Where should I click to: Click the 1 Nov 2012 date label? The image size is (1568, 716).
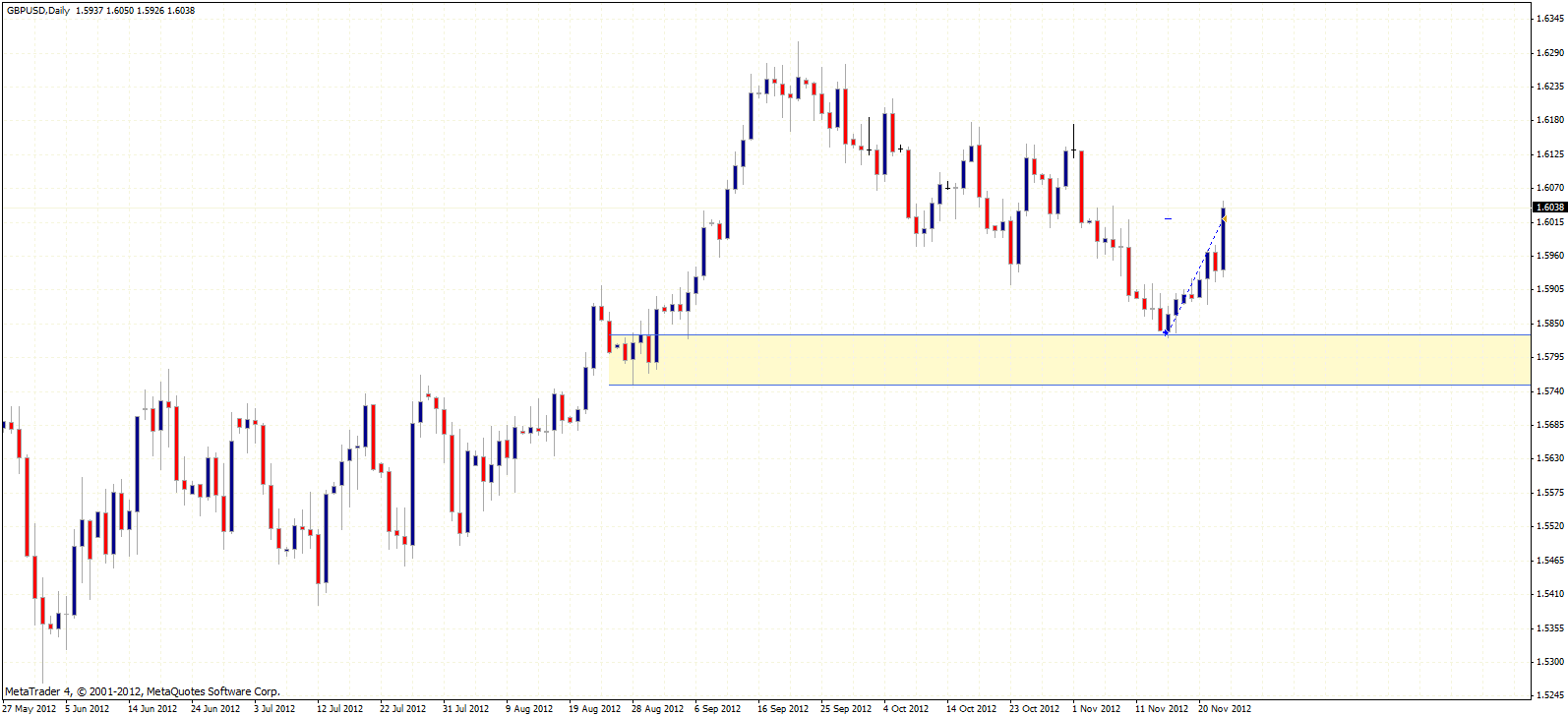click(1097, 709)
